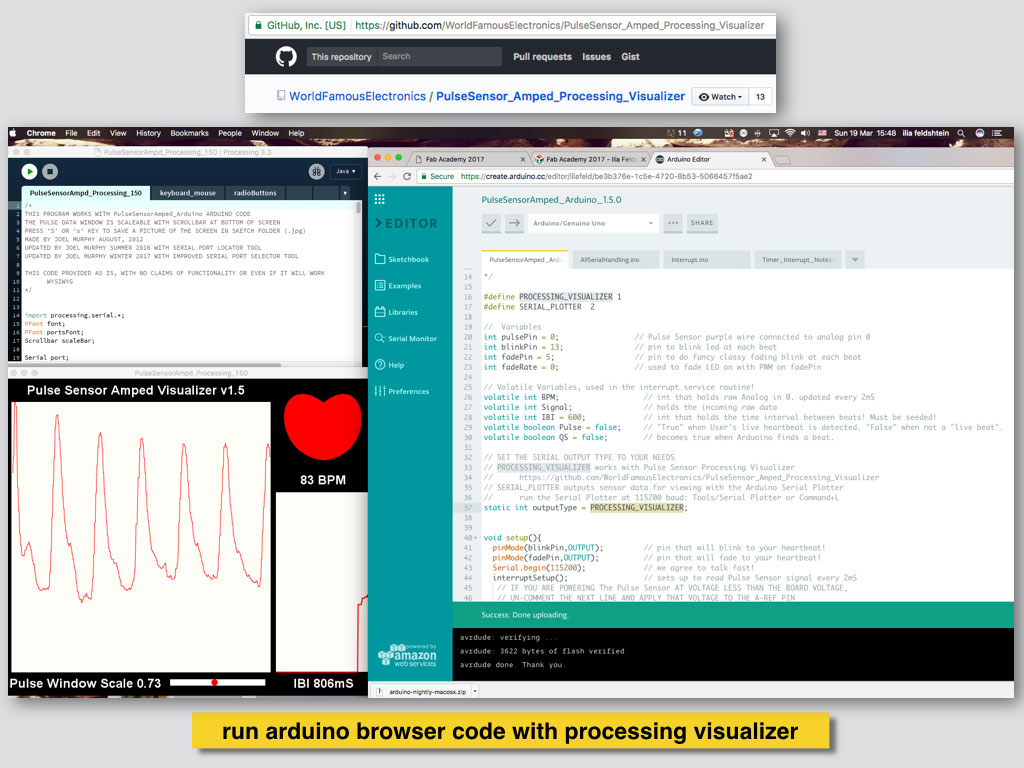Open PulseSensor_Amped_Processing_Visualizer repo link
The image size is (1024, 768).
(560, 96)
